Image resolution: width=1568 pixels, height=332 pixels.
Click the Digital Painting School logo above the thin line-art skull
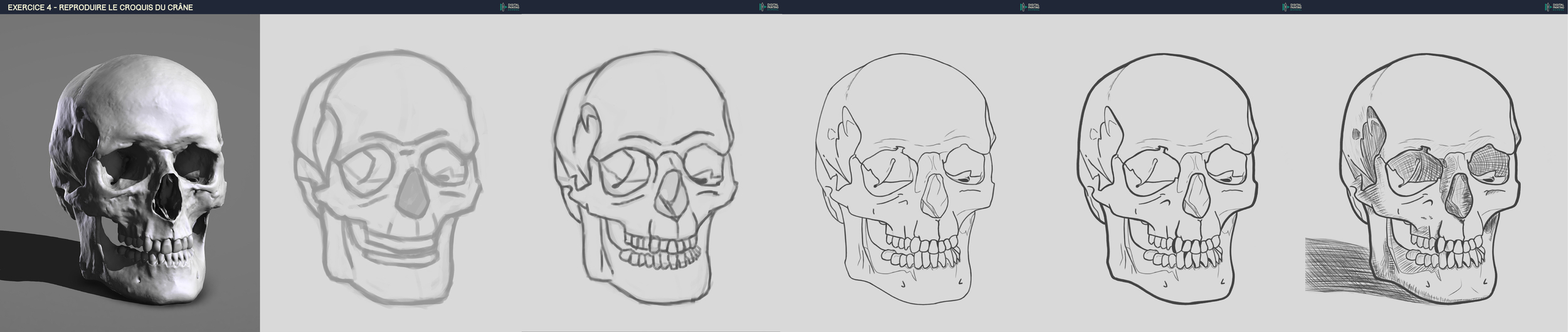[1029, 7]
